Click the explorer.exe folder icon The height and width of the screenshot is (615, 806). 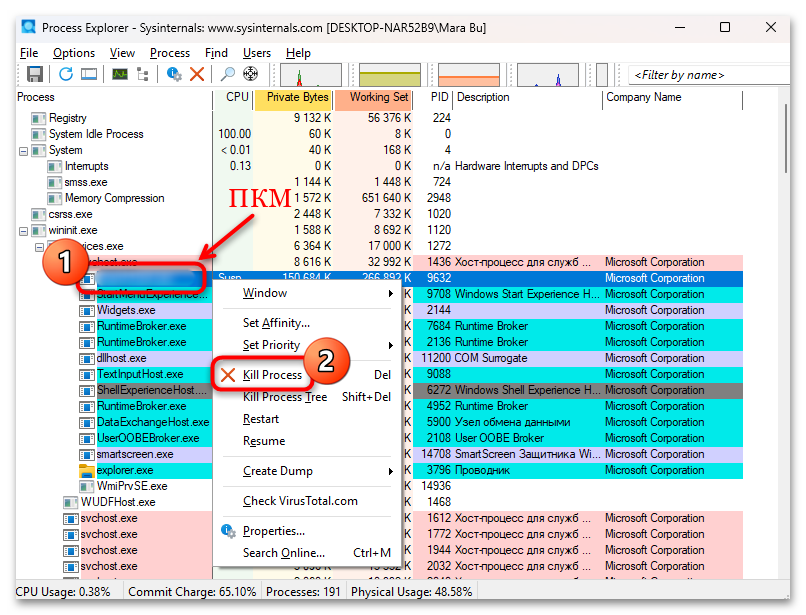[x=86, y=471]
